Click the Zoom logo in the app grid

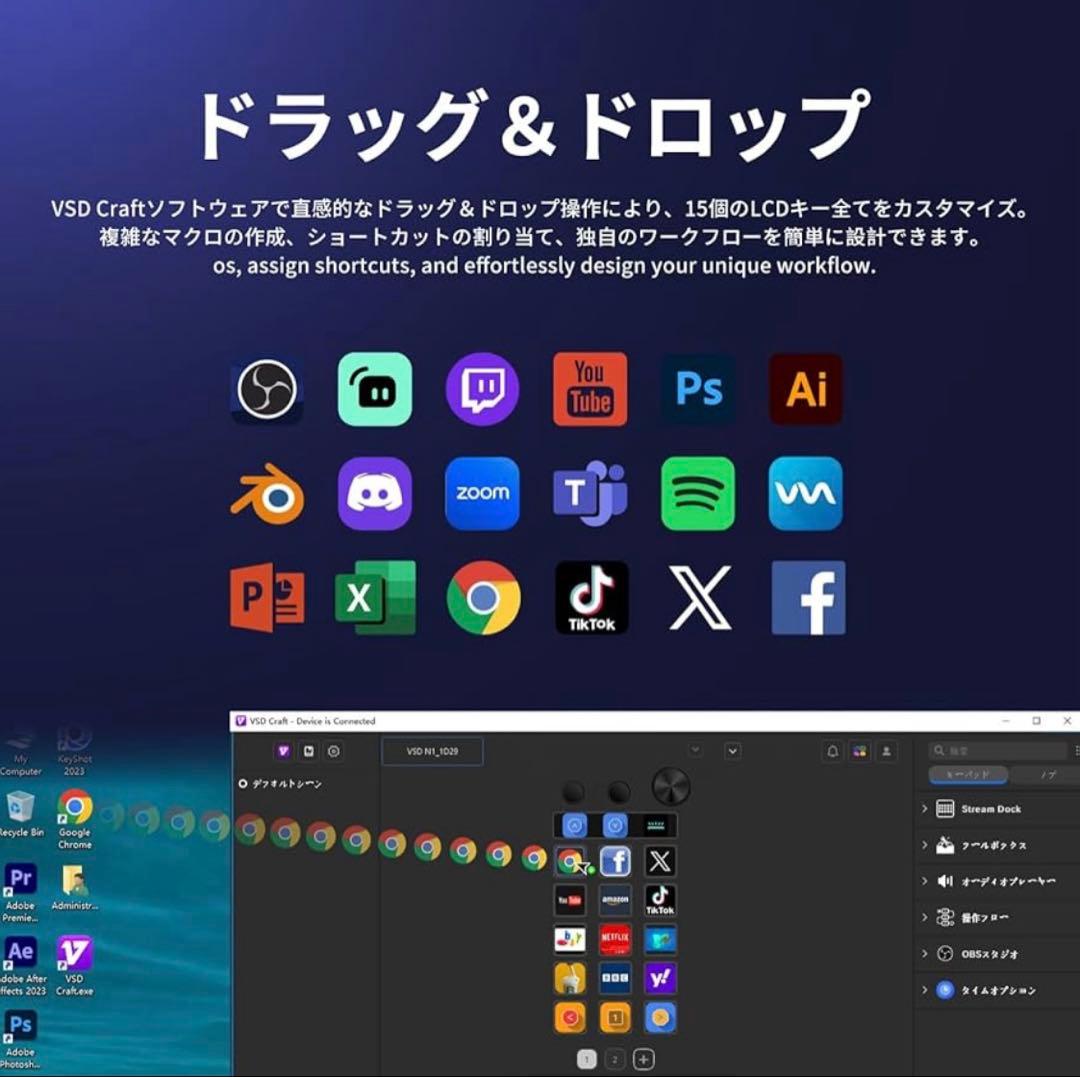[x=482, y=494]
